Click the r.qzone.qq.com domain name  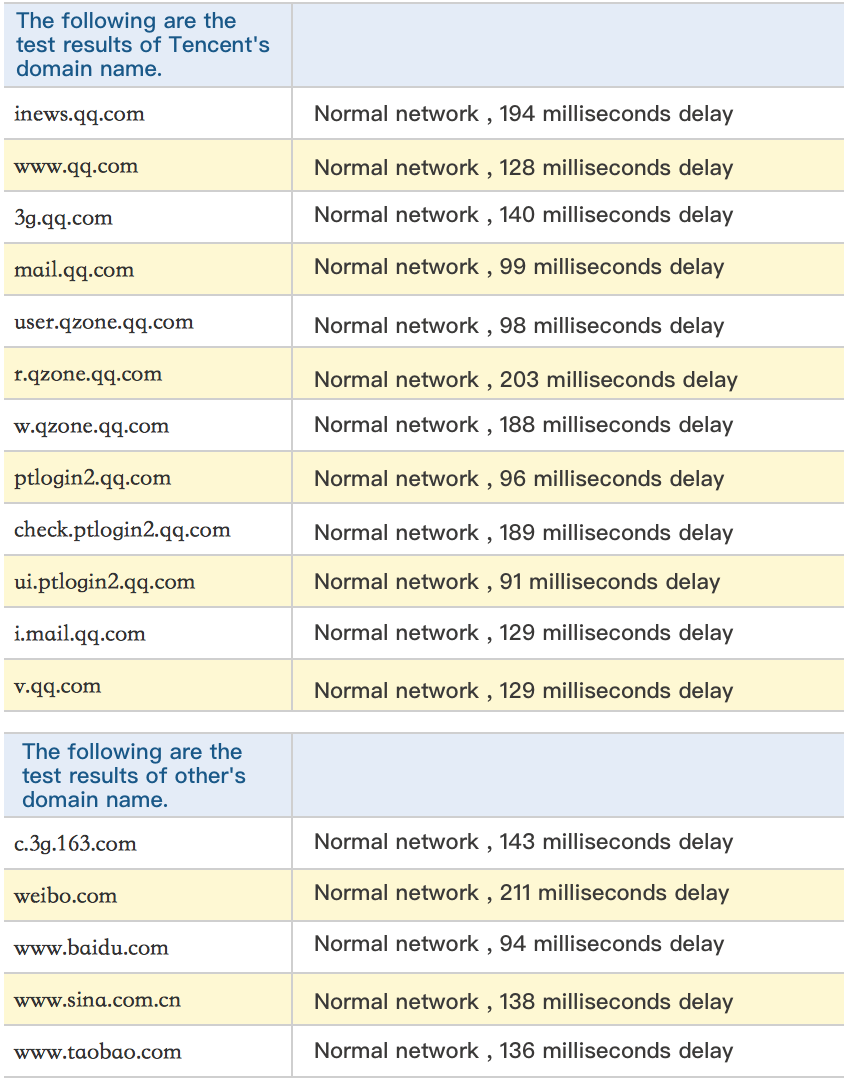point(88,374)
